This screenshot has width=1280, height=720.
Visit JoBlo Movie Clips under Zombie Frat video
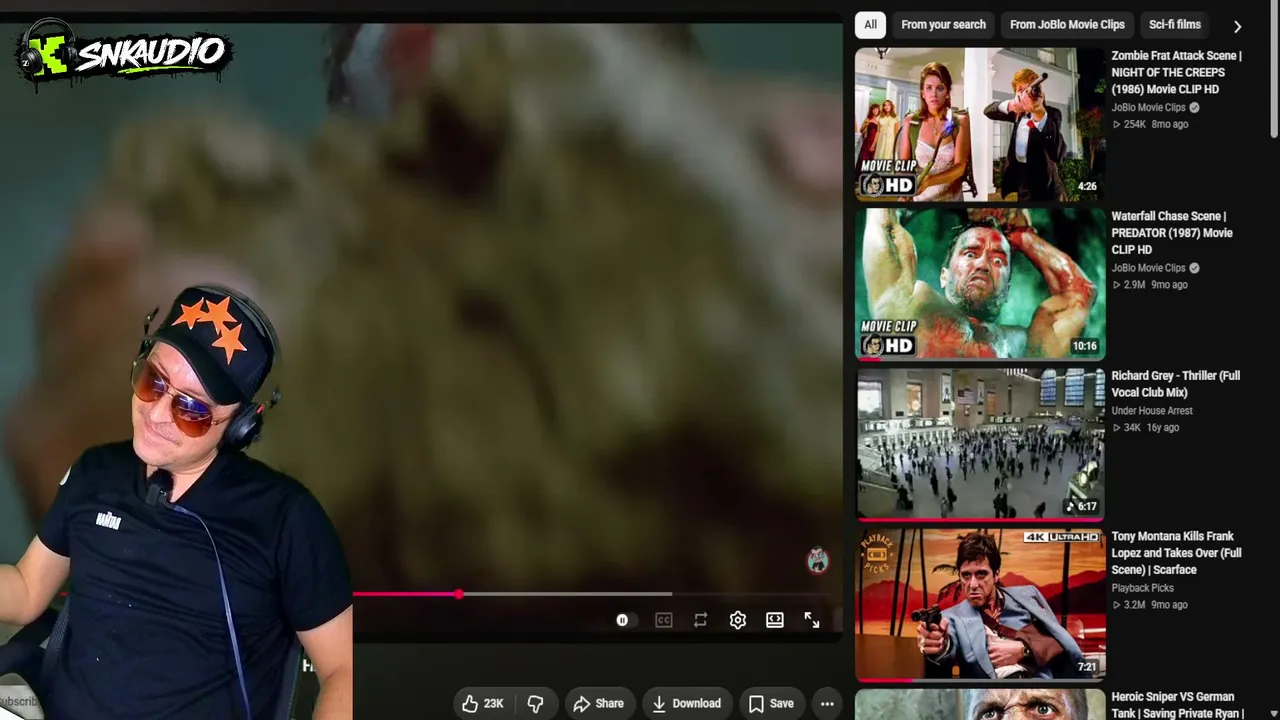coord(1148,107)
